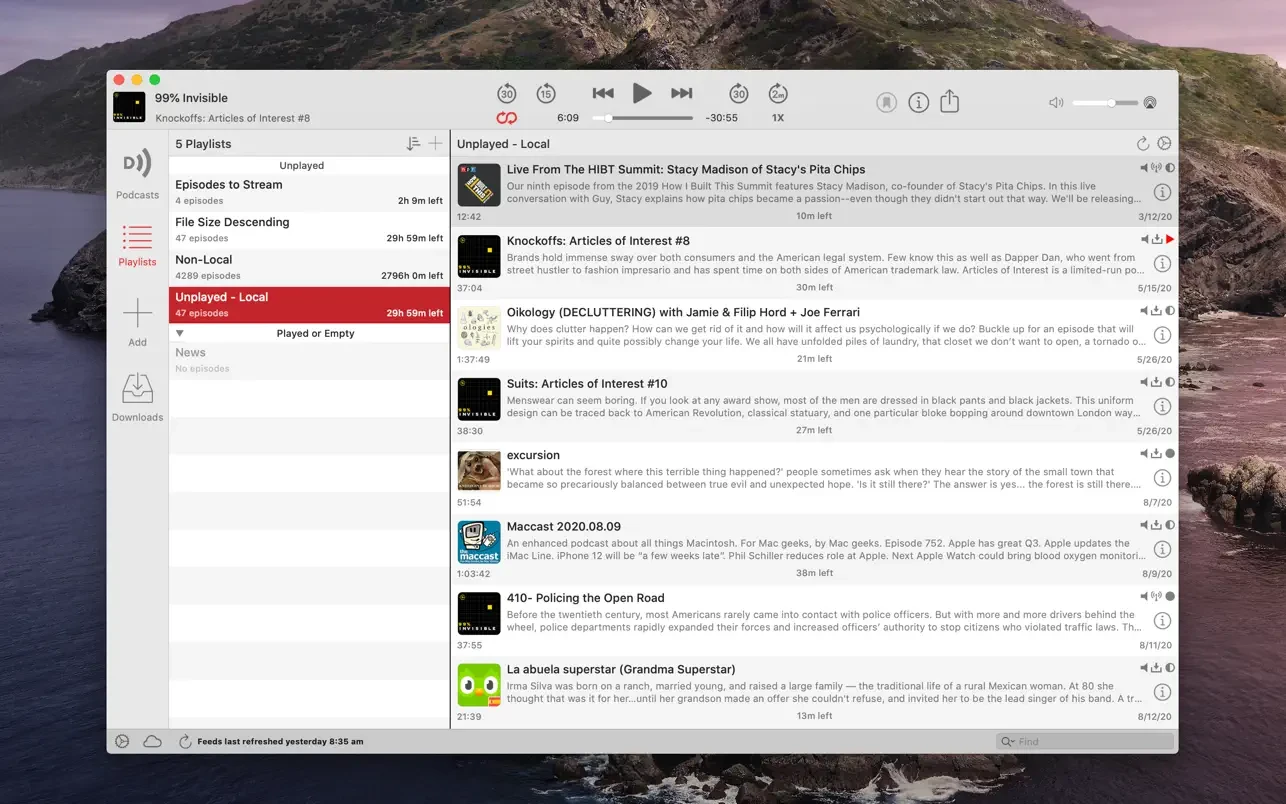
Task: Open the Downloads sidebar section
Action: coord(137,397)
